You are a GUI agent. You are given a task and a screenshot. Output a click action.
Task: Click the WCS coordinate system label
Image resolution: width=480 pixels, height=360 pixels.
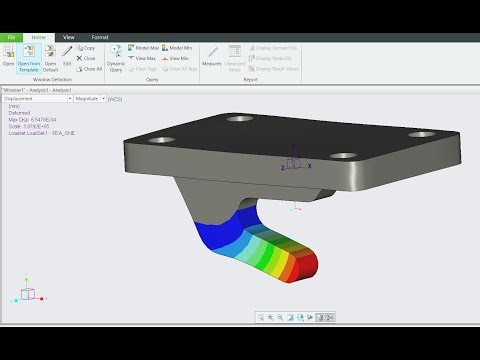point(115,99)
